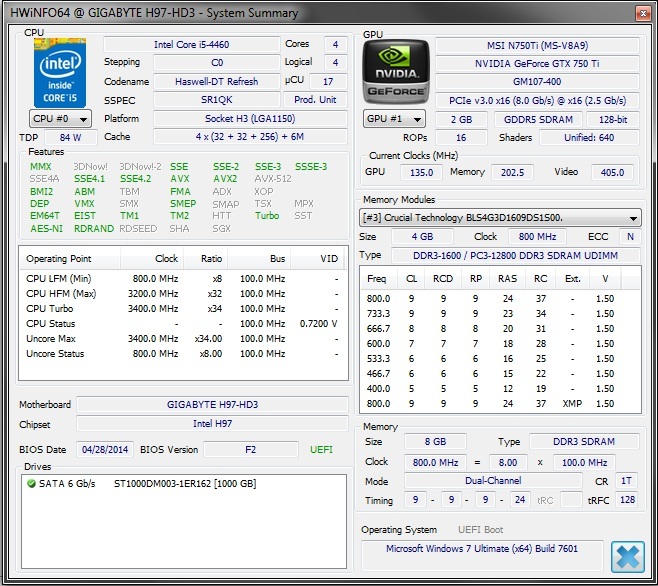Click the GM107-400 chip field

537,81
